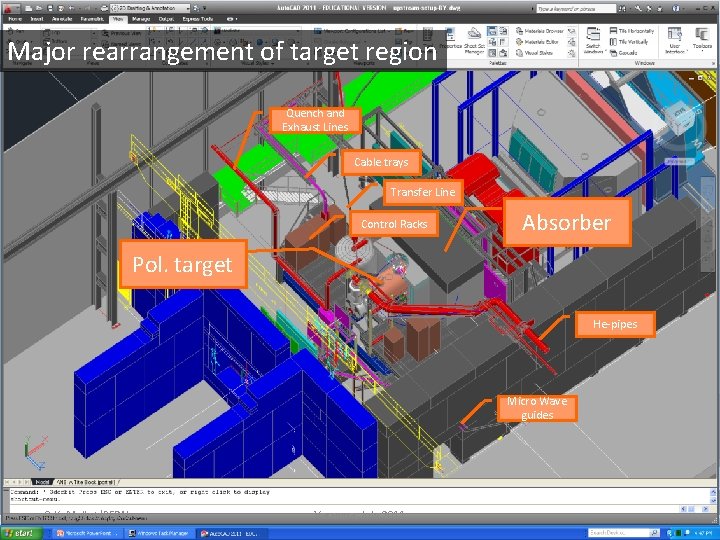Open the Express Tools ribbon tab

click(x=197, y=19)
